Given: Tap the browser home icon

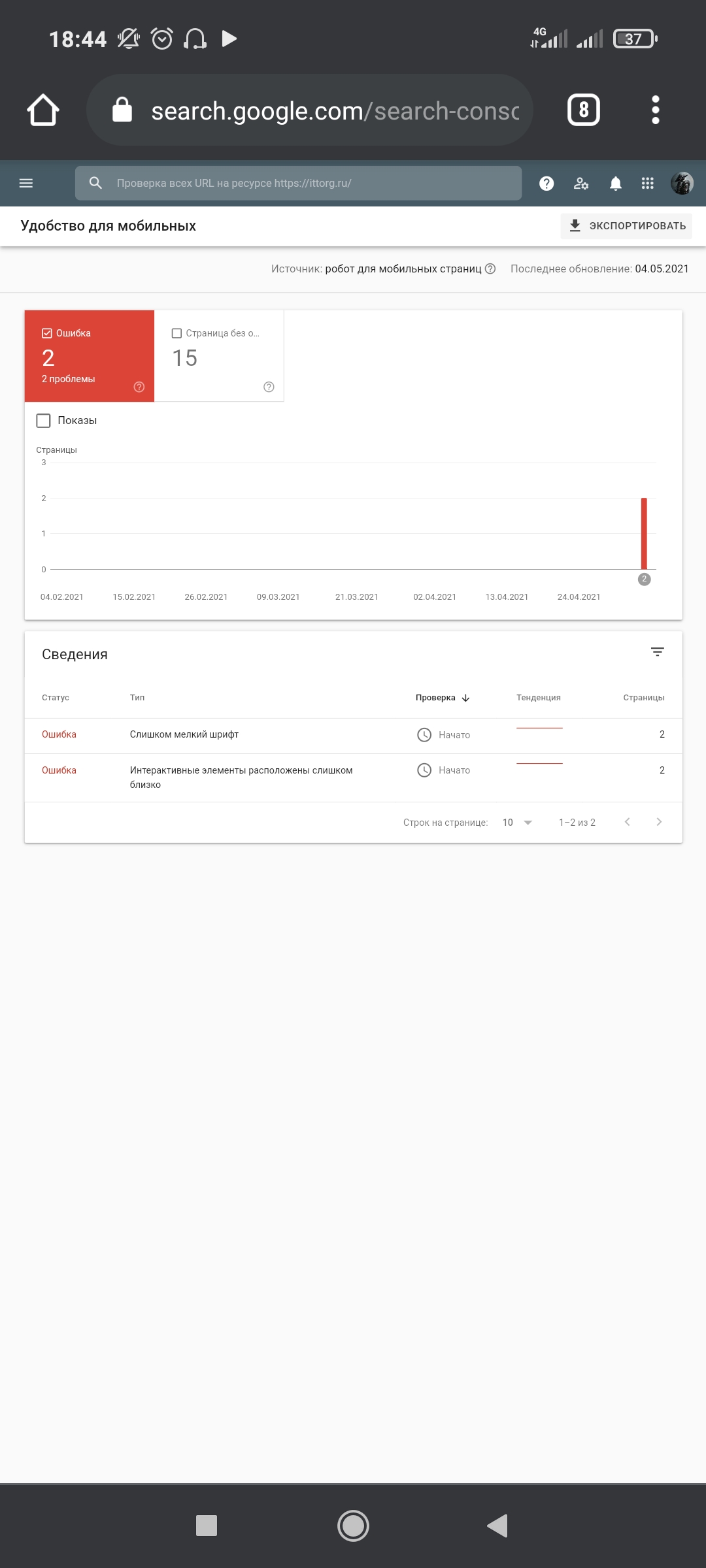Looking at the screenshot, I should (43, 110).
